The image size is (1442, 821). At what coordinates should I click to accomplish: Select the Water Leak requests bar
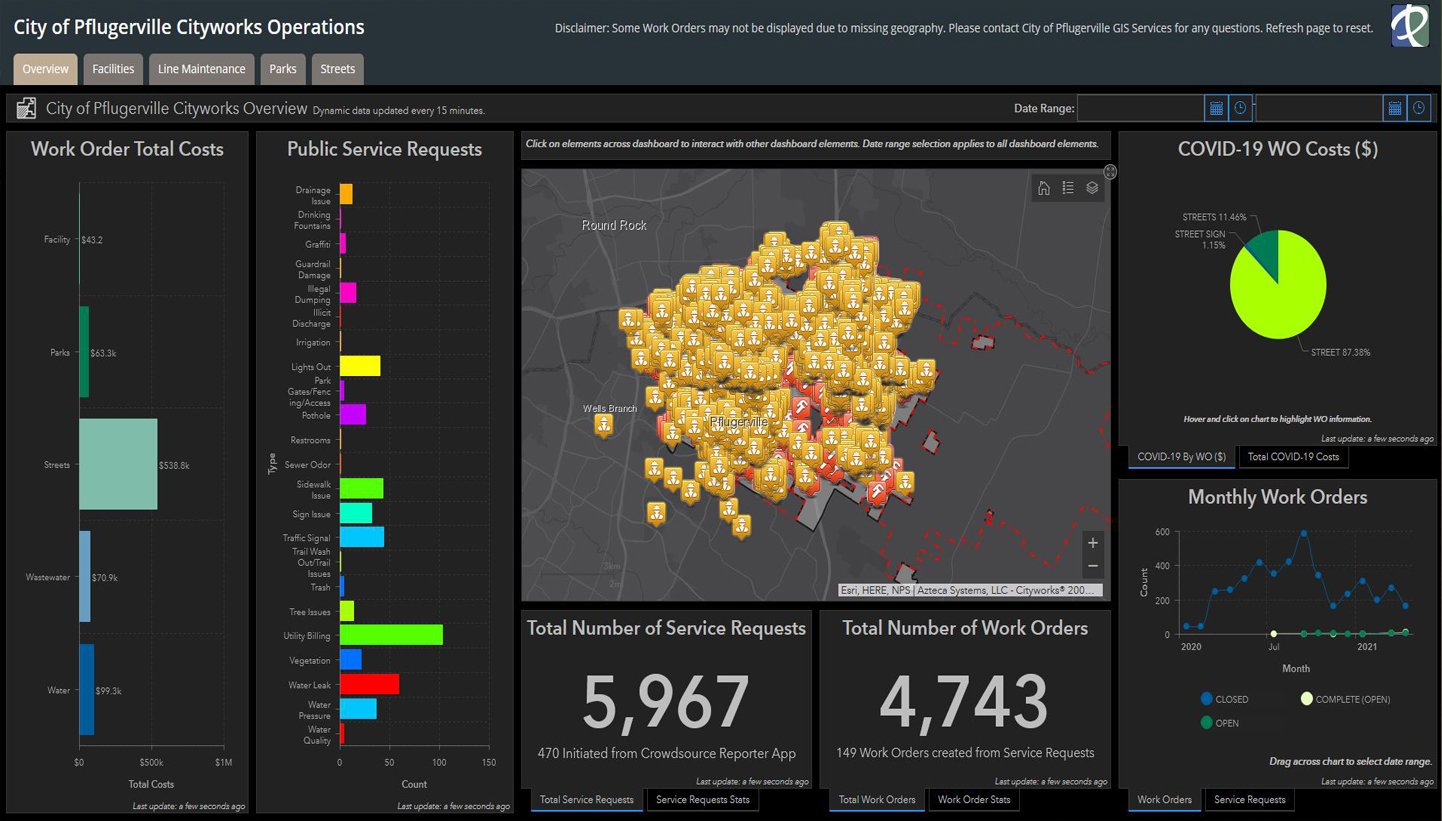click(369, 684)
